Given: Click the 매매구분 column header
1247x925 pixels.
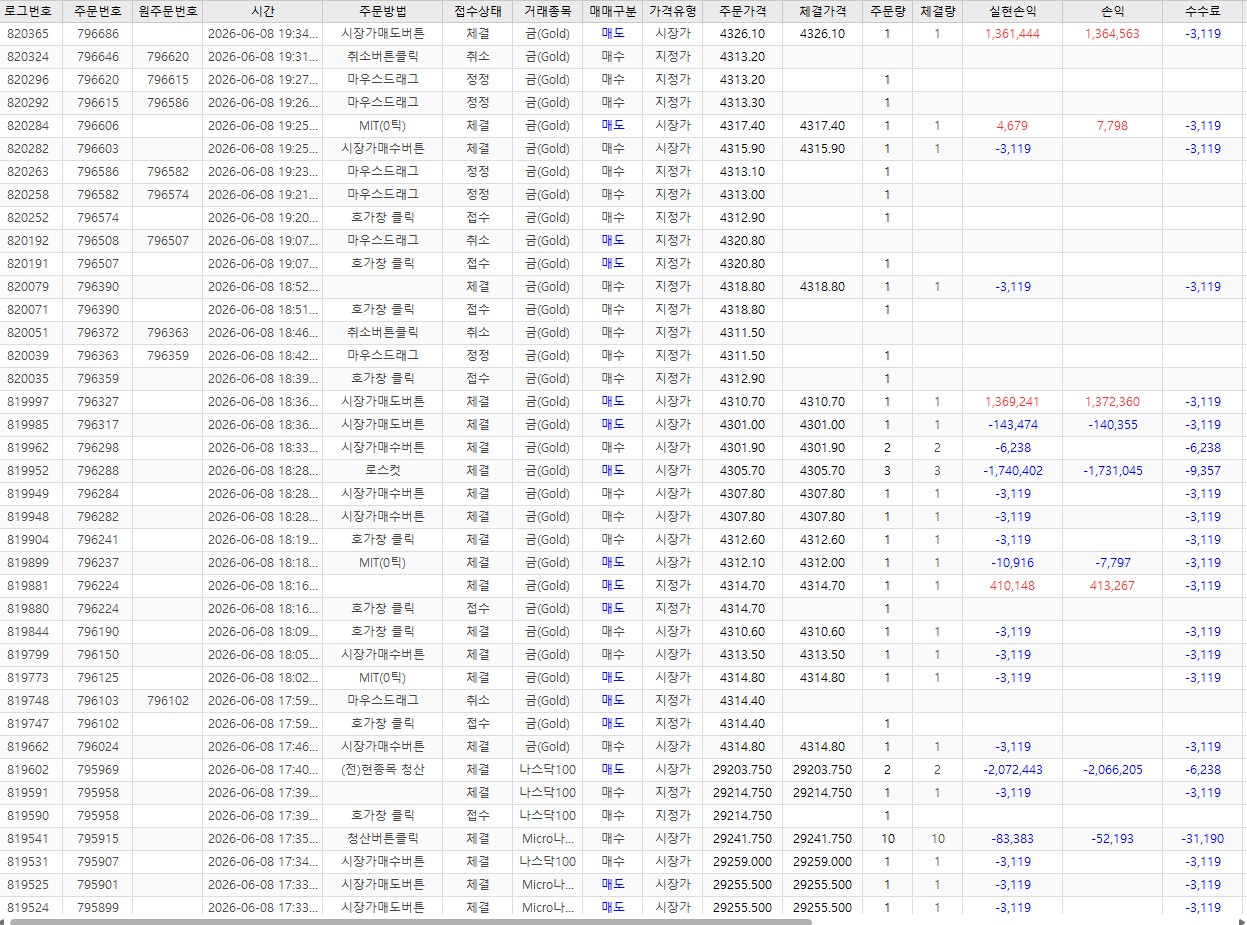Looking at the screenshot, I should [x=612, y=11].
